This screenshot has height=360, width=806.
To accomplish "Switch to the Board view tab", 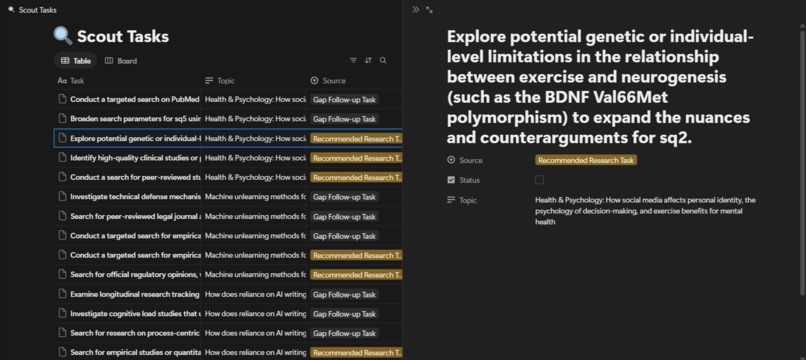I will pos(121,61).
